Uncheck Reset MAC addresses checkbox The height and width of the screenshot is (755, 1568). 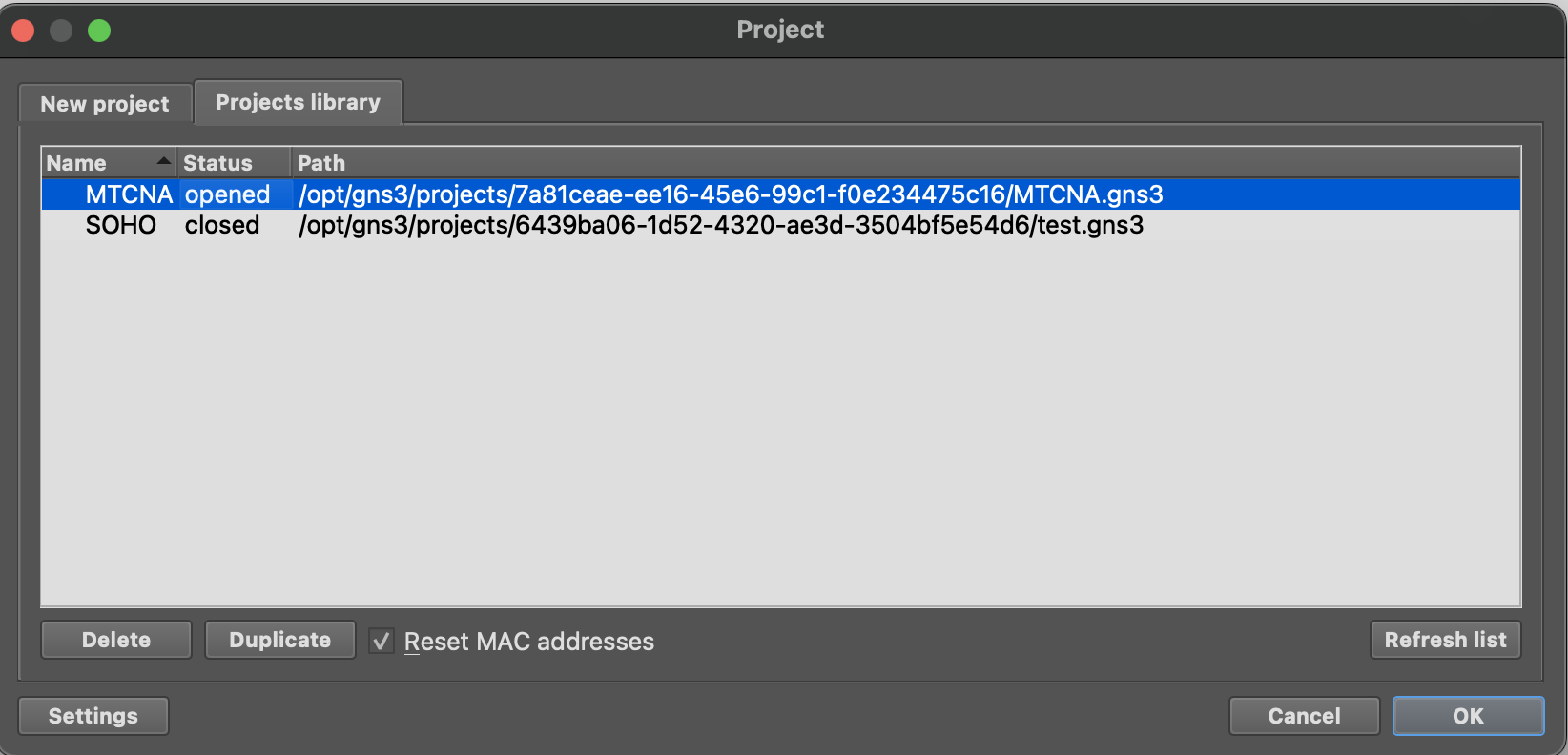point(382,642)
